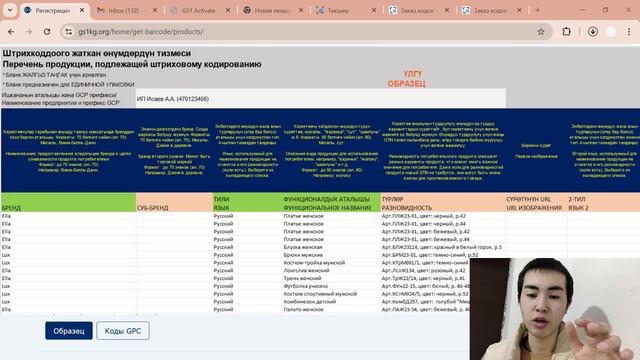The image size is (640, 360).
Task: Open the browser downloads panel
Action: pyautogui.click(x=593, y=31)
